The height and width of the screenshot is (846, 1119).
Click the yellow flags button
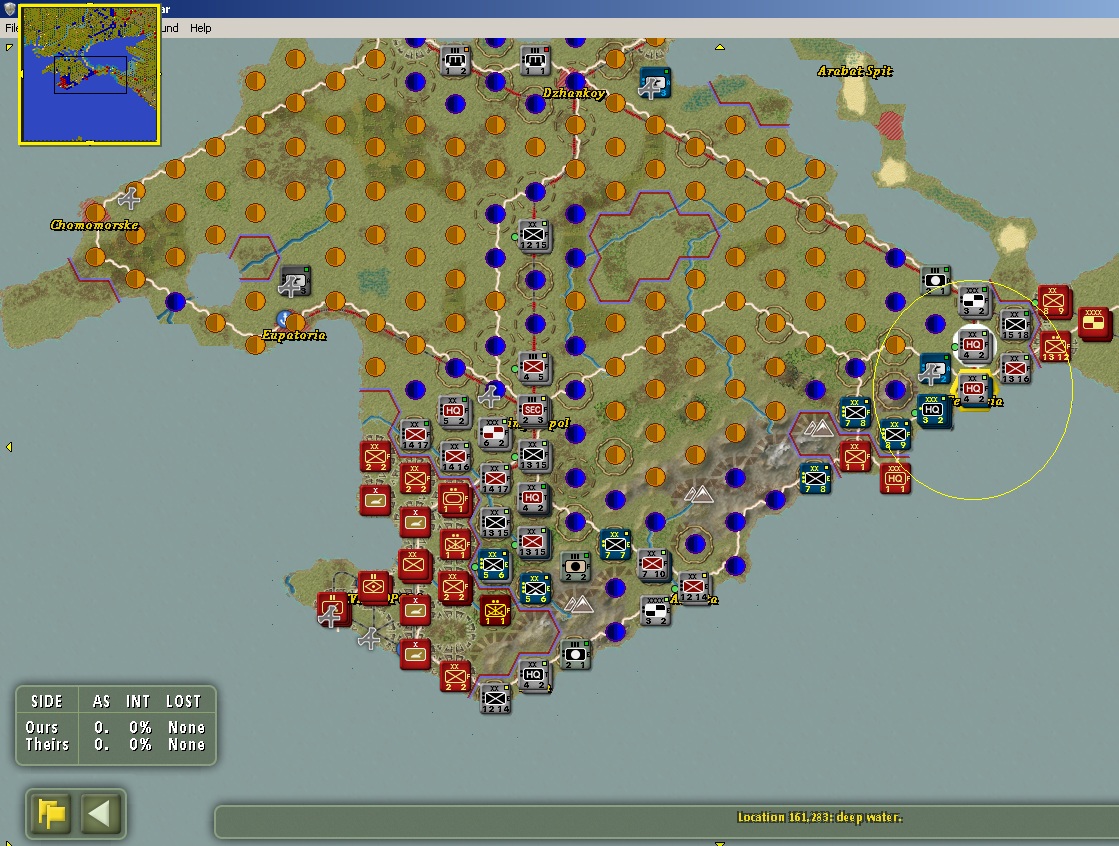pyautogui.click(x=51, y=813)
